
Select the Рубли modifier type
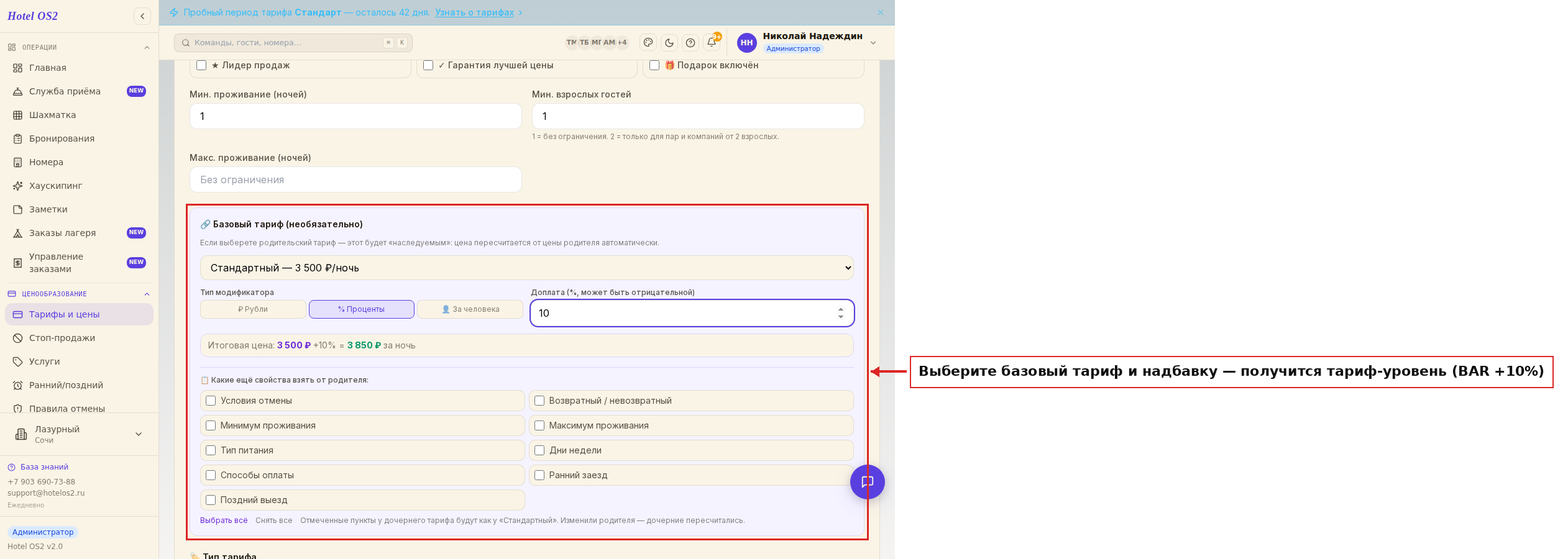tap(253, 309)
